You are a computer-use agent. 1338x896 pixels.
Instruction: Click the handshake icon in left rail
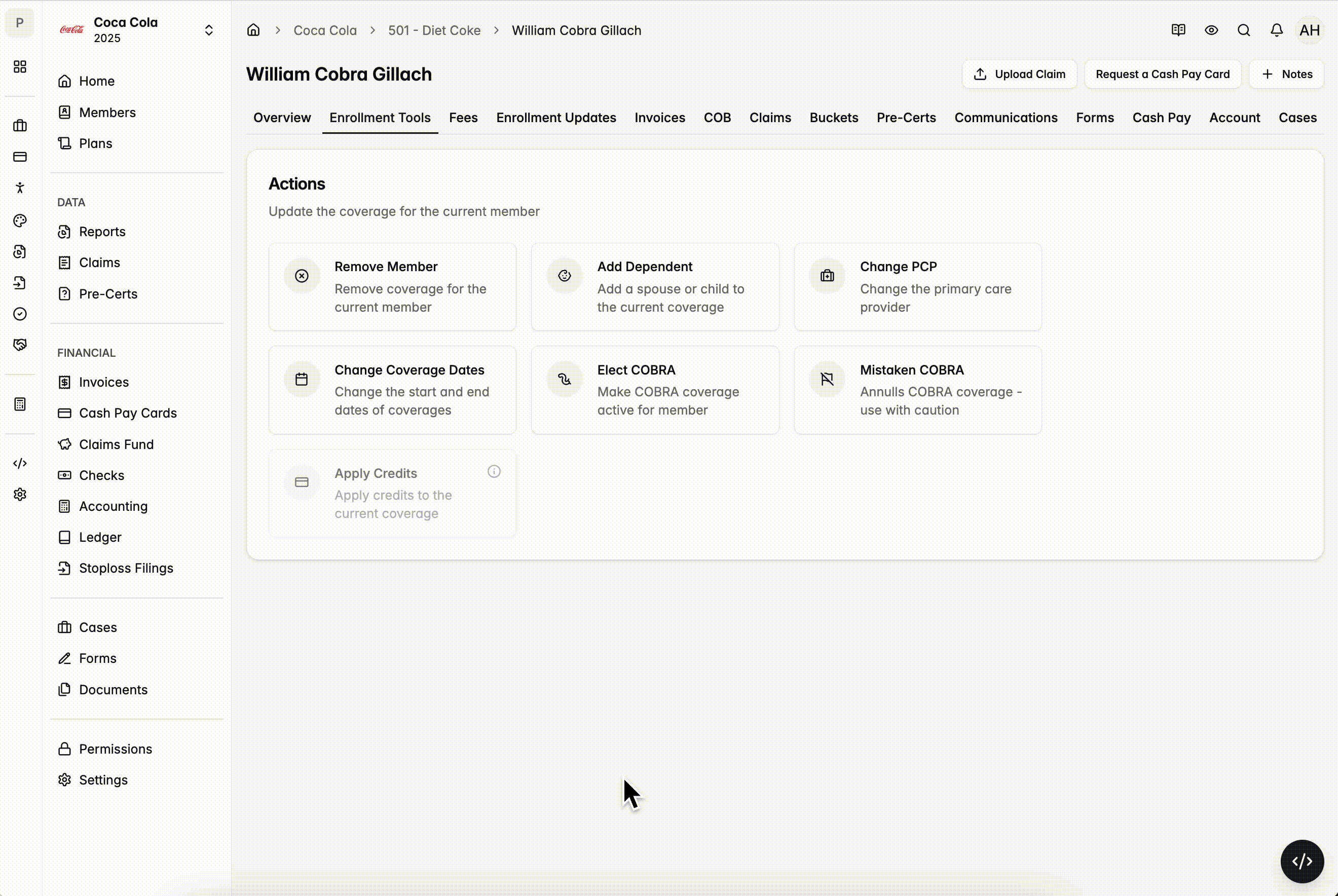pyautogui.click(x=20, y=345)
